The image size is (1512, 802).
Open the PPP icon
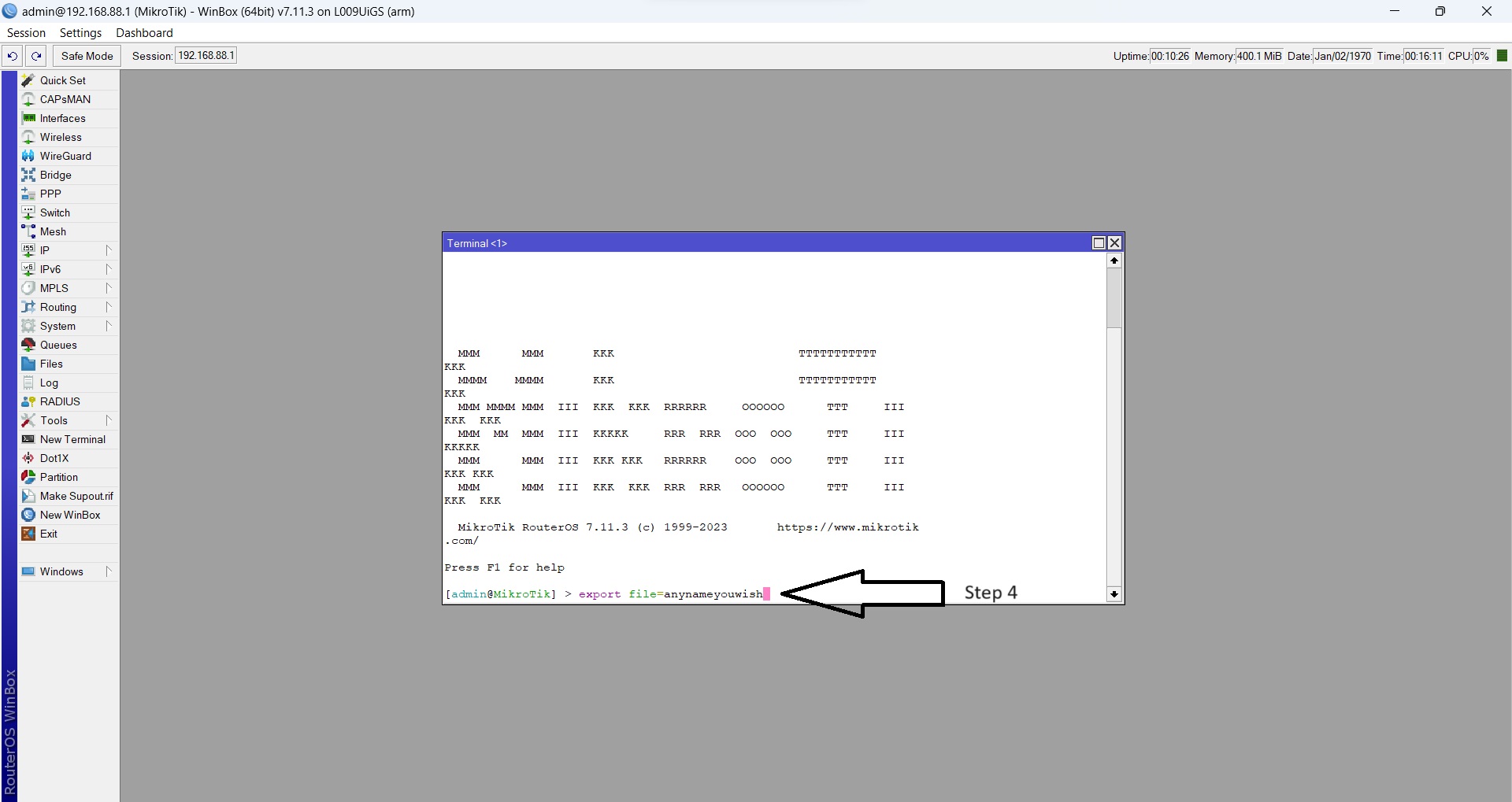[x=28, y=194]
